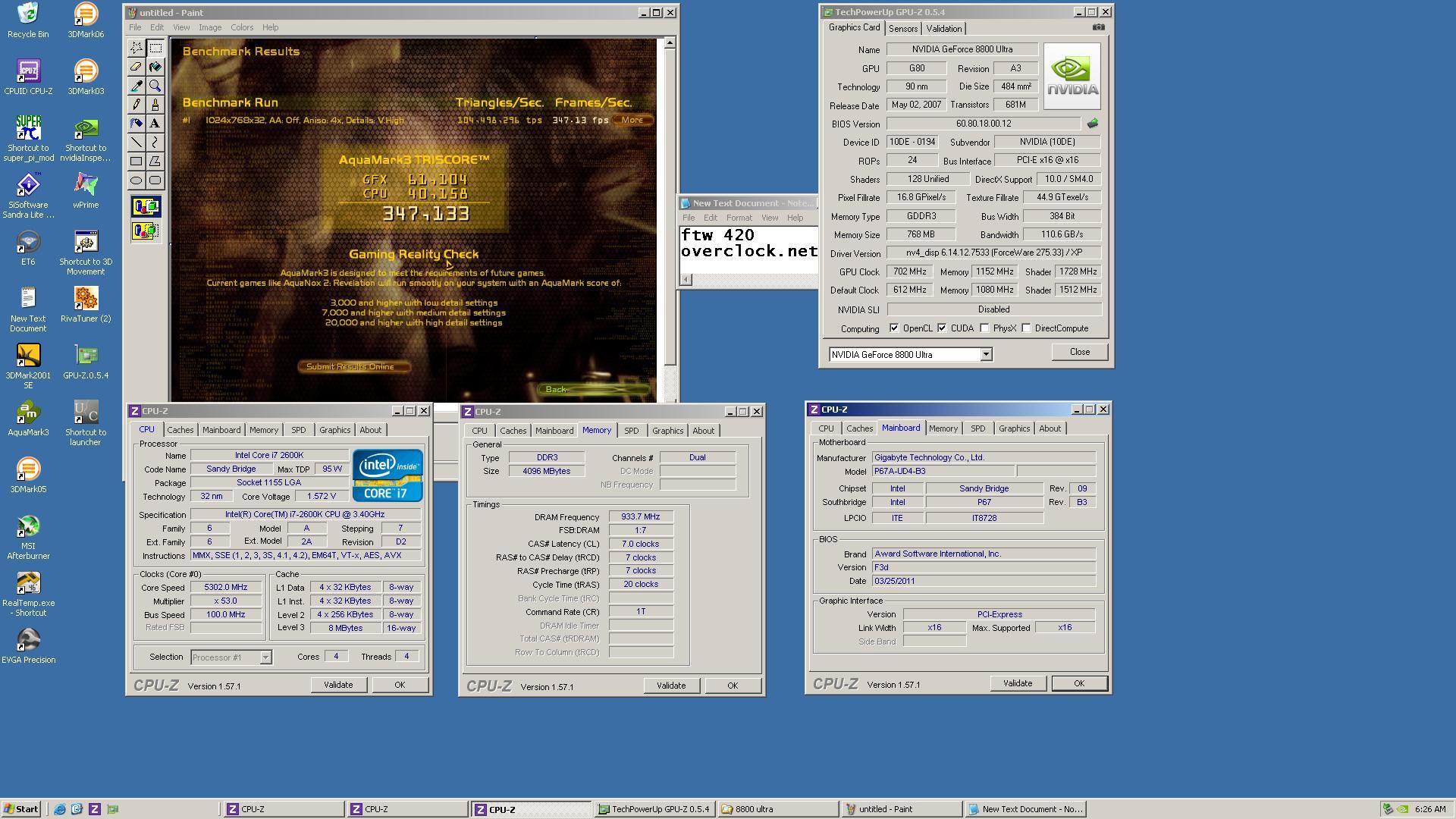1456x819 pixels.
Task: Open the Recycle Bin desktop icon
Action: click(x=28, y=20)
